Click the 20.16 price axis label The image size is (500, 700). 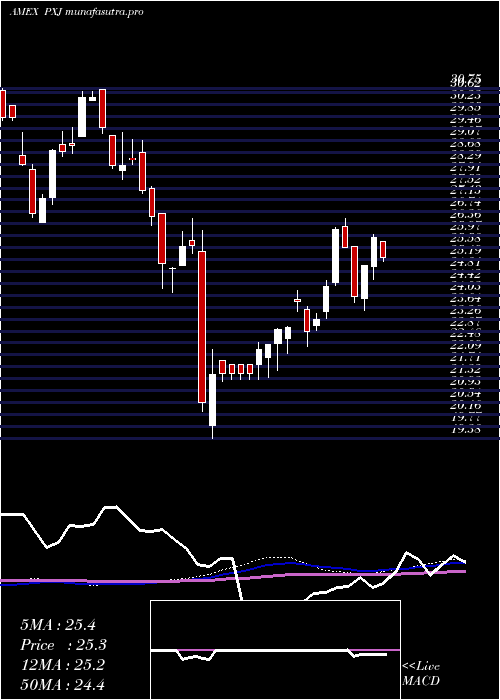(465, 406)
